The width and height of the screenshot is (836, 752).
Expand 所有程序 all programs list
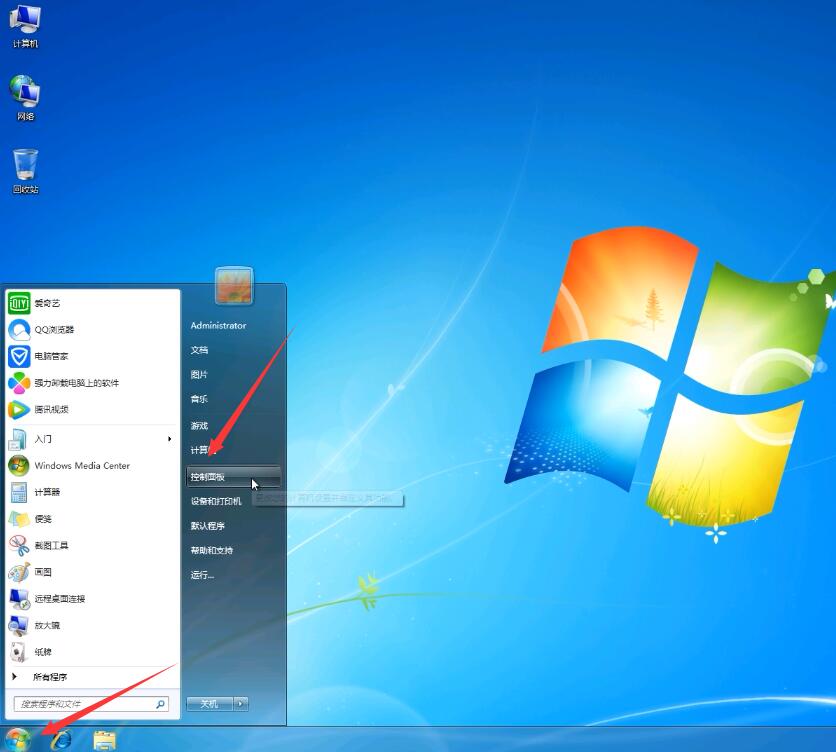(x=92, y=677)
